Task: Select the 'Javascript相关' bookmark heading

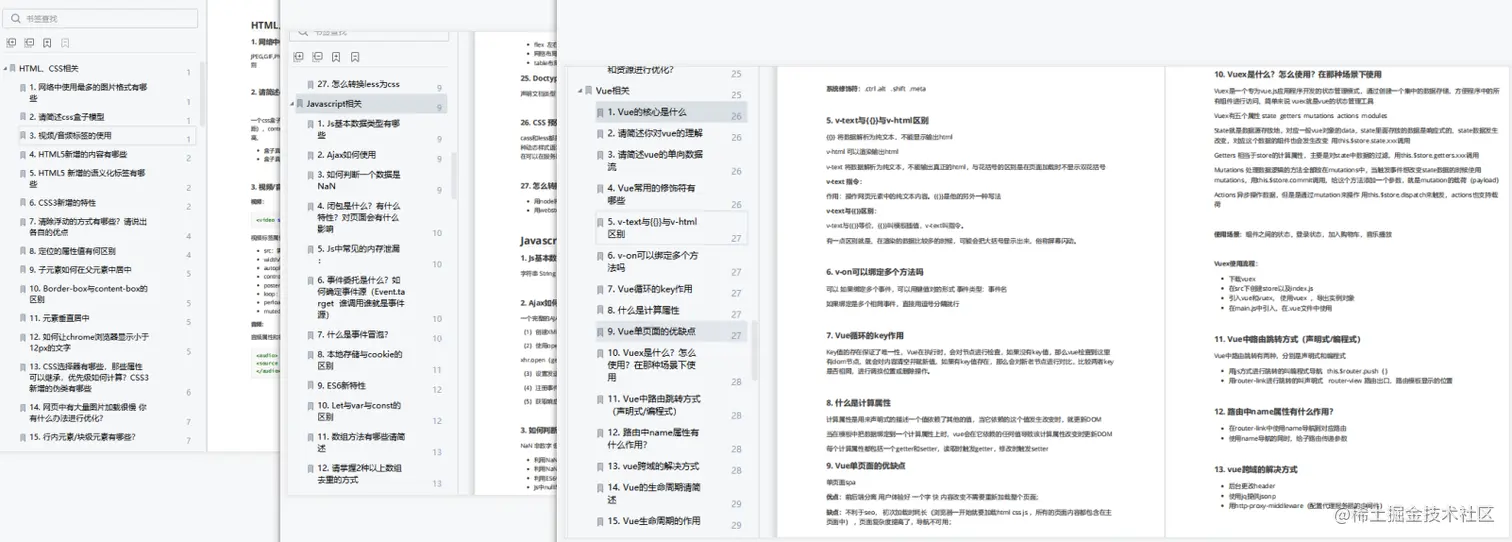Action: click(335, 104)
